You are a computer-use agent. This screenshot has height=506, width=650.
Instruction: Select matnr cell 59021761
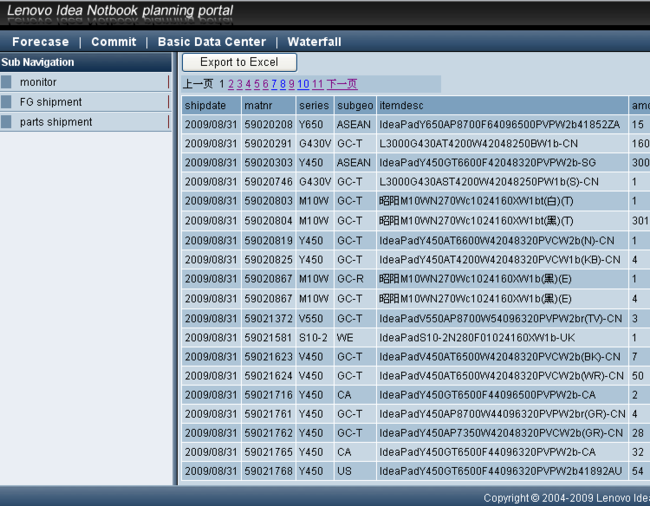(x=269, y=414)
